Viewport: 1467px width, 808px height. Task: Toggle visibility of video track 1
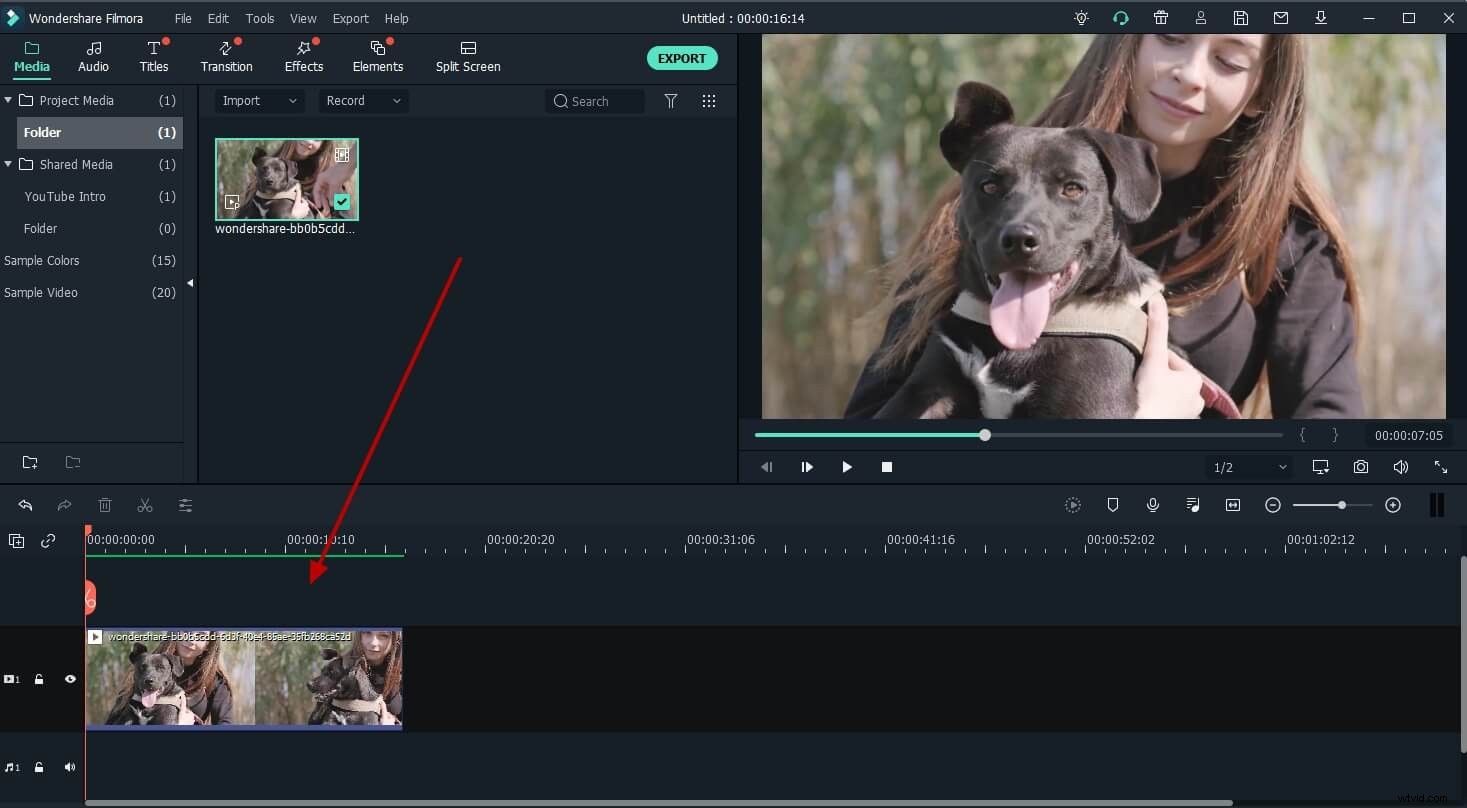pos(69,679)
